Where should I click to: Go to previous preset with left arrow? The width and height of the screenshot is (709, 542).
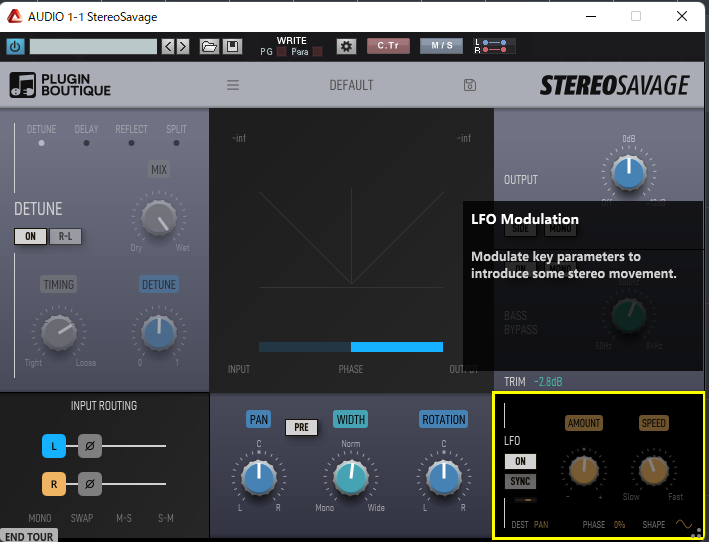pos(168,47)
